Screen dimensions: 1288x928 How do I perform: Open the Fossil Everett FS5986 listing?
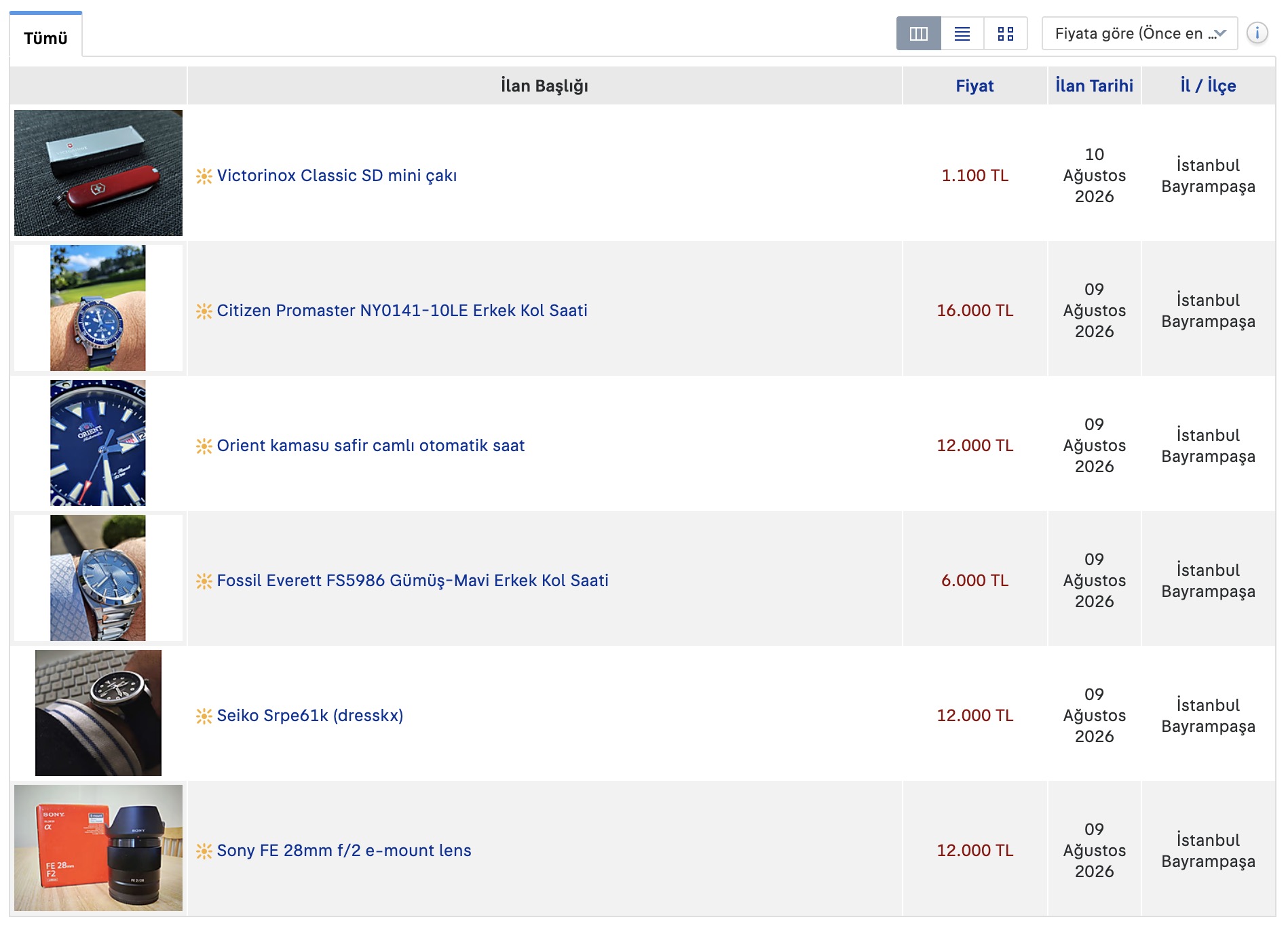[x=413, y=581]
